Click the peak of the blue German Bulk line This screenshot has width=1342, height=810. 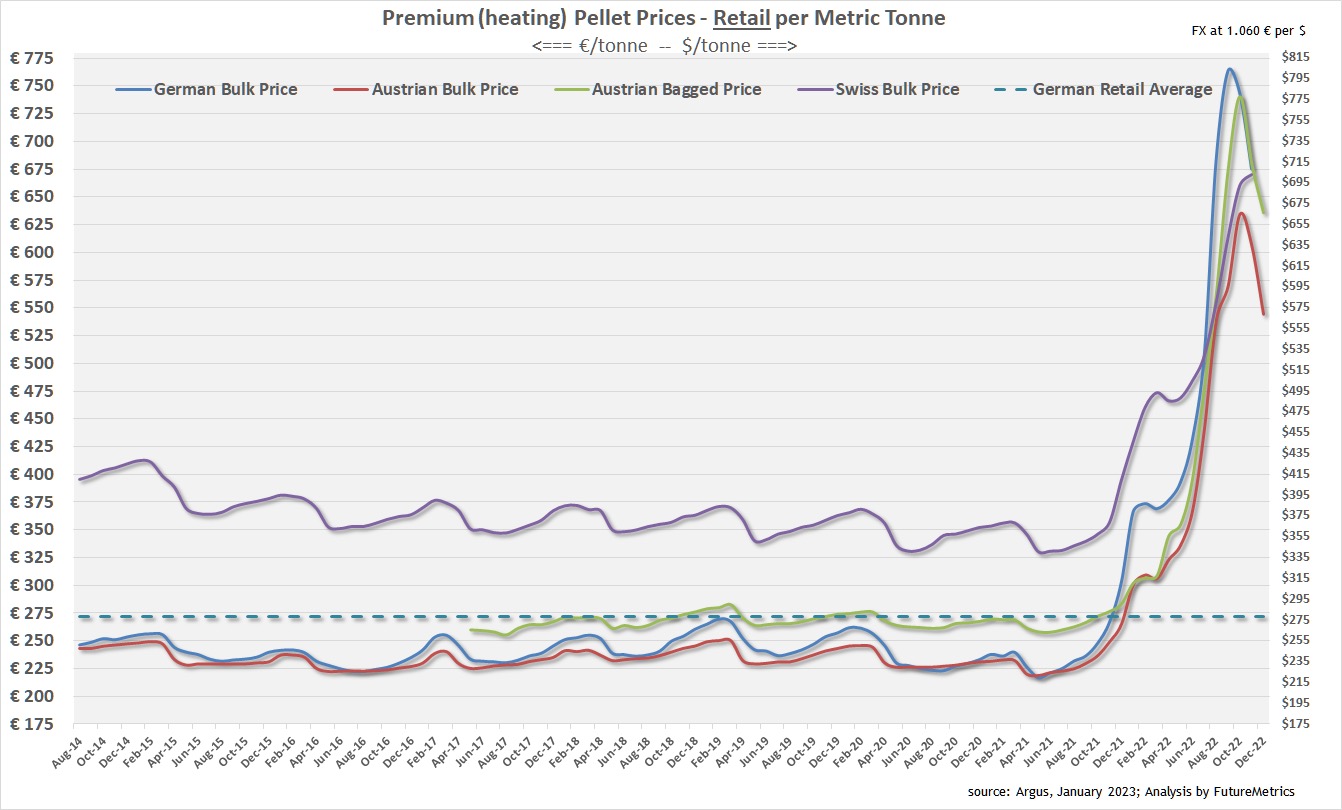1229,69
